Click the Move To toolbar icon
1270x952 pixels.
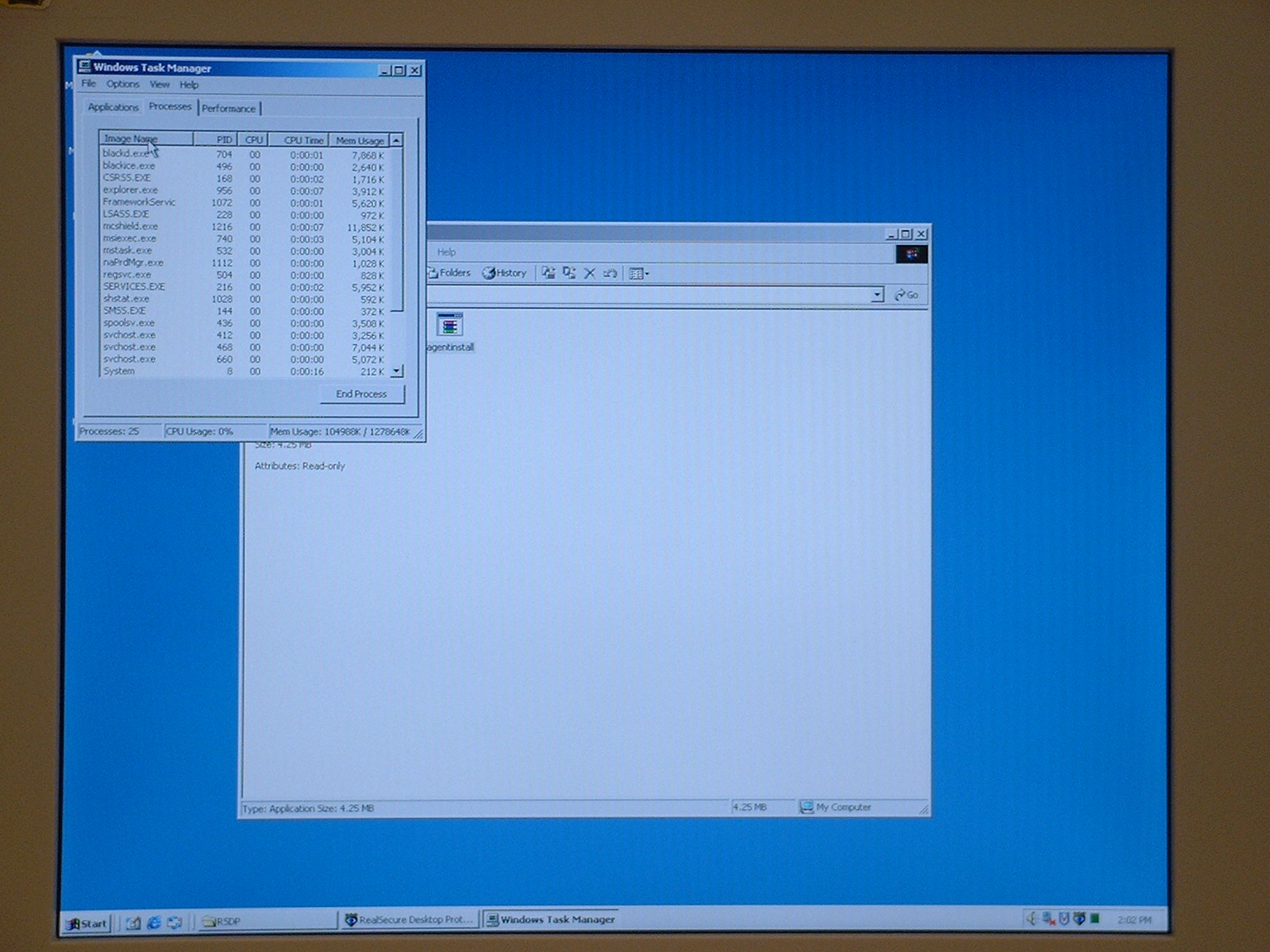tap(548, 273)
